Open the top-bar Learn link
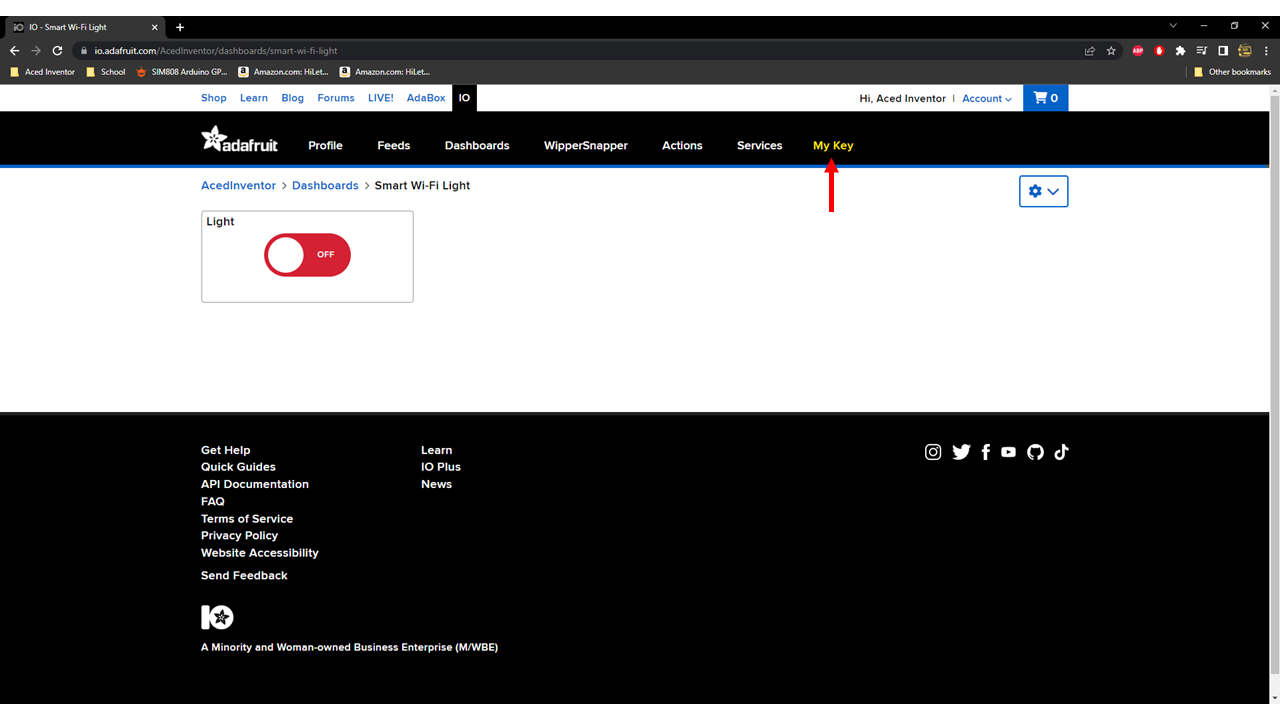The image size is (1280, 720). (x=254, y=98)
